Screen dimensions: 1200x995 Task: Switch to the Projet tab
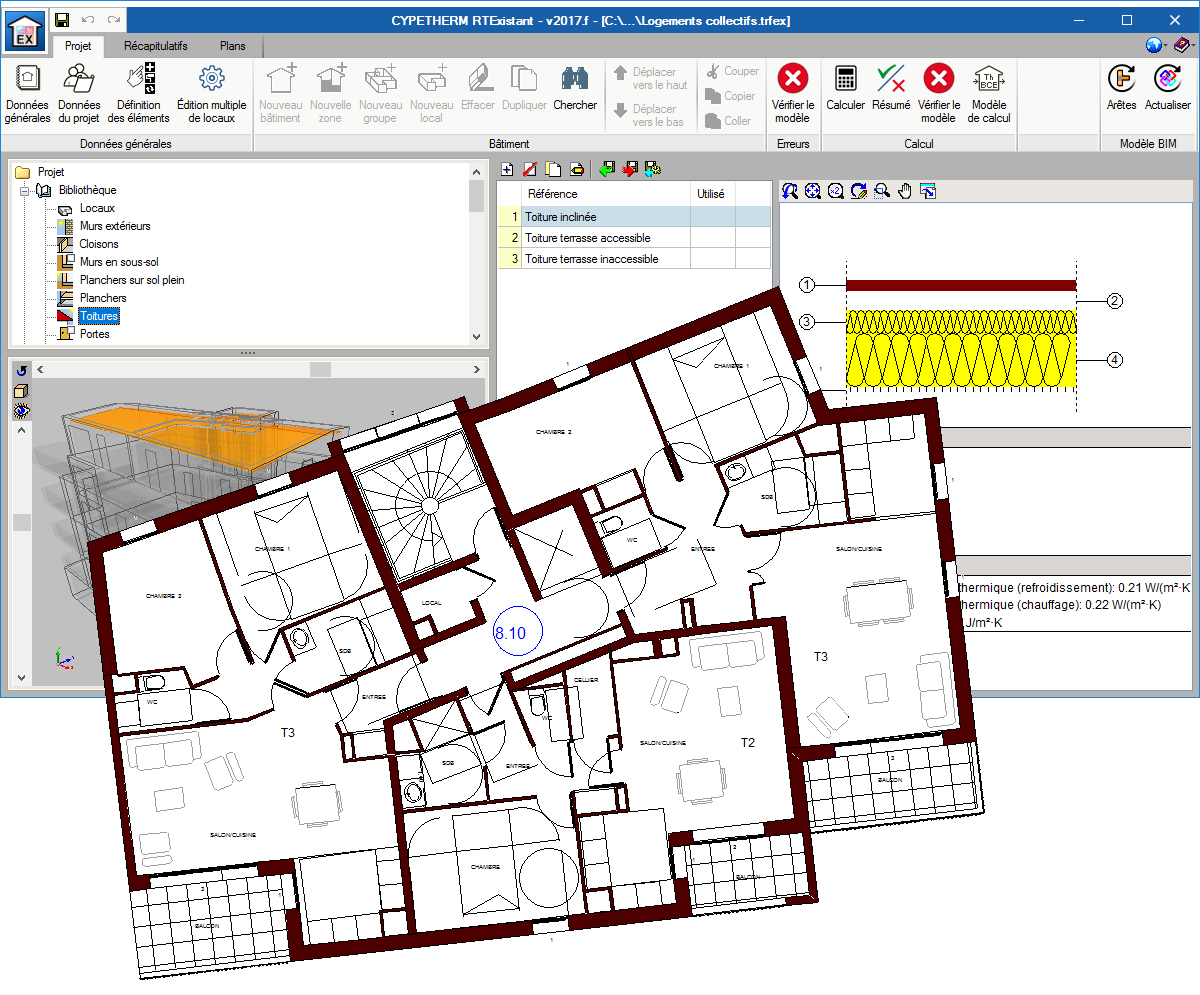(x=78, y=46)
